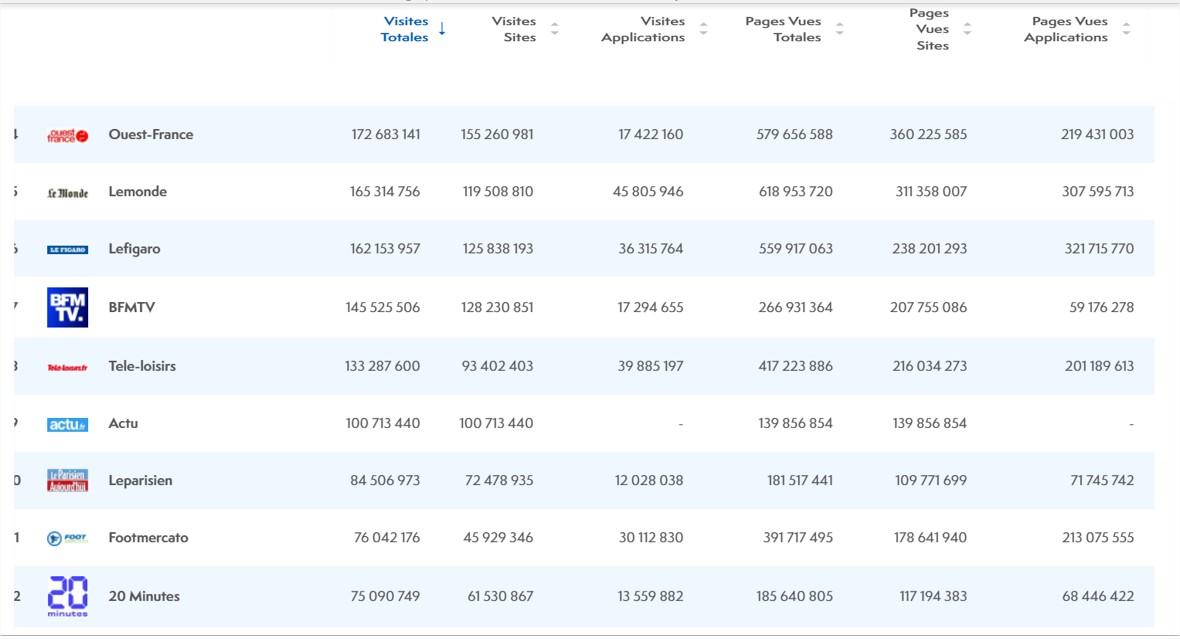1180x639 pixels.
Task: Click the Footmercato logo icon
Action: (68, 538)
